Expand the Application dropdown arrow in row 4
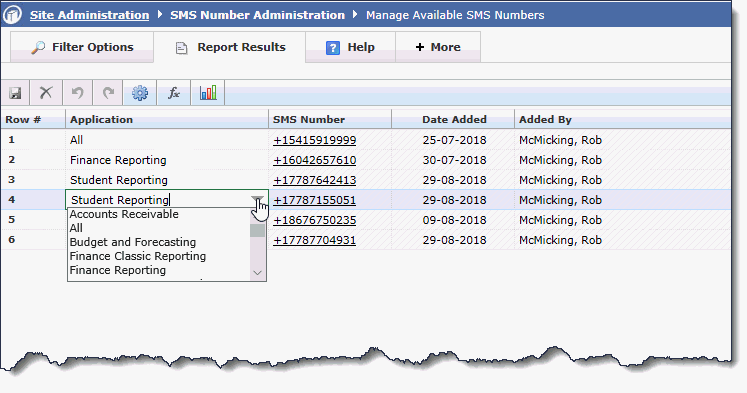 pos(257,200)
